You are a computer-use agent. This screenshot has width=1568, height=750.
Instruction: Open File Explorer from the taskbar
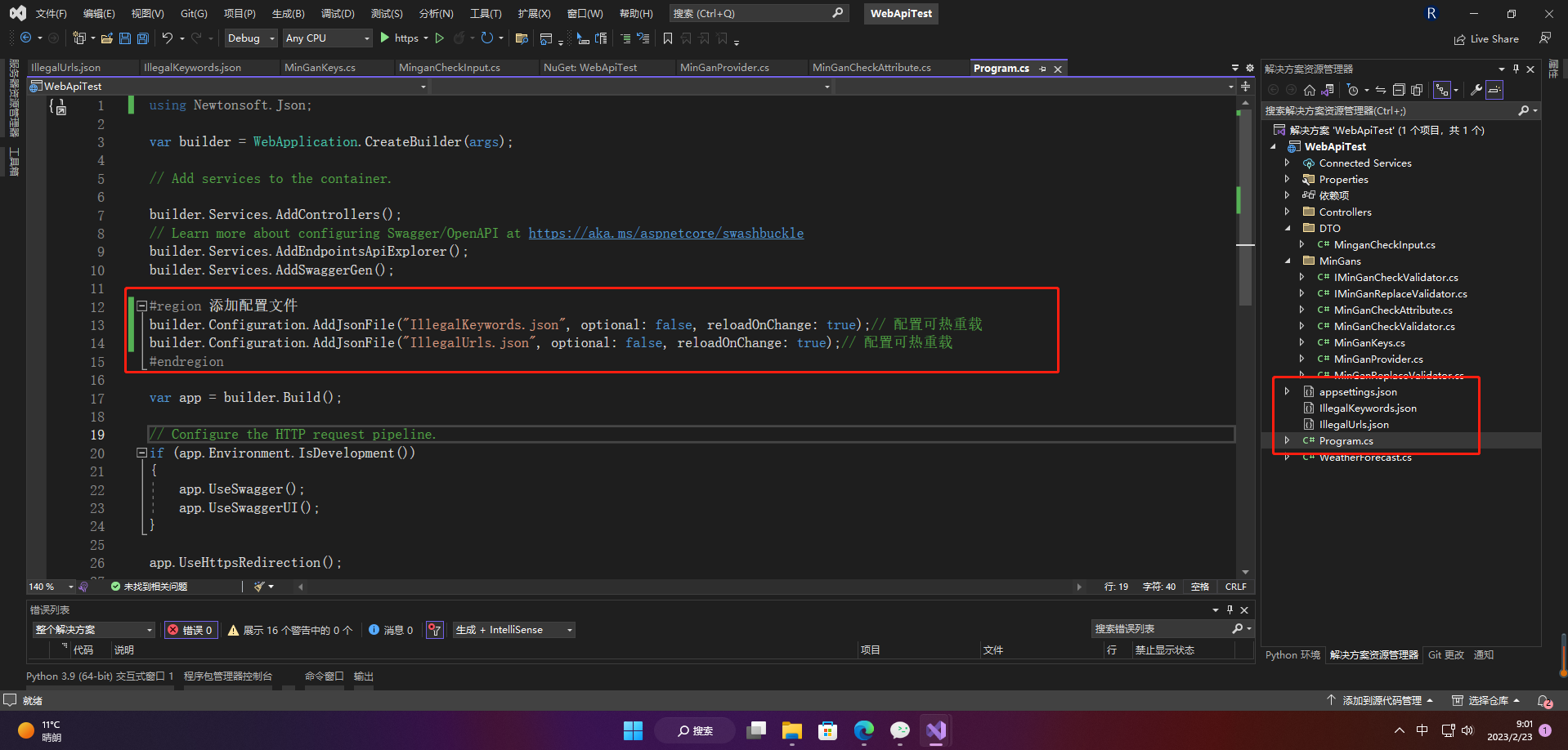coord(792,730)
